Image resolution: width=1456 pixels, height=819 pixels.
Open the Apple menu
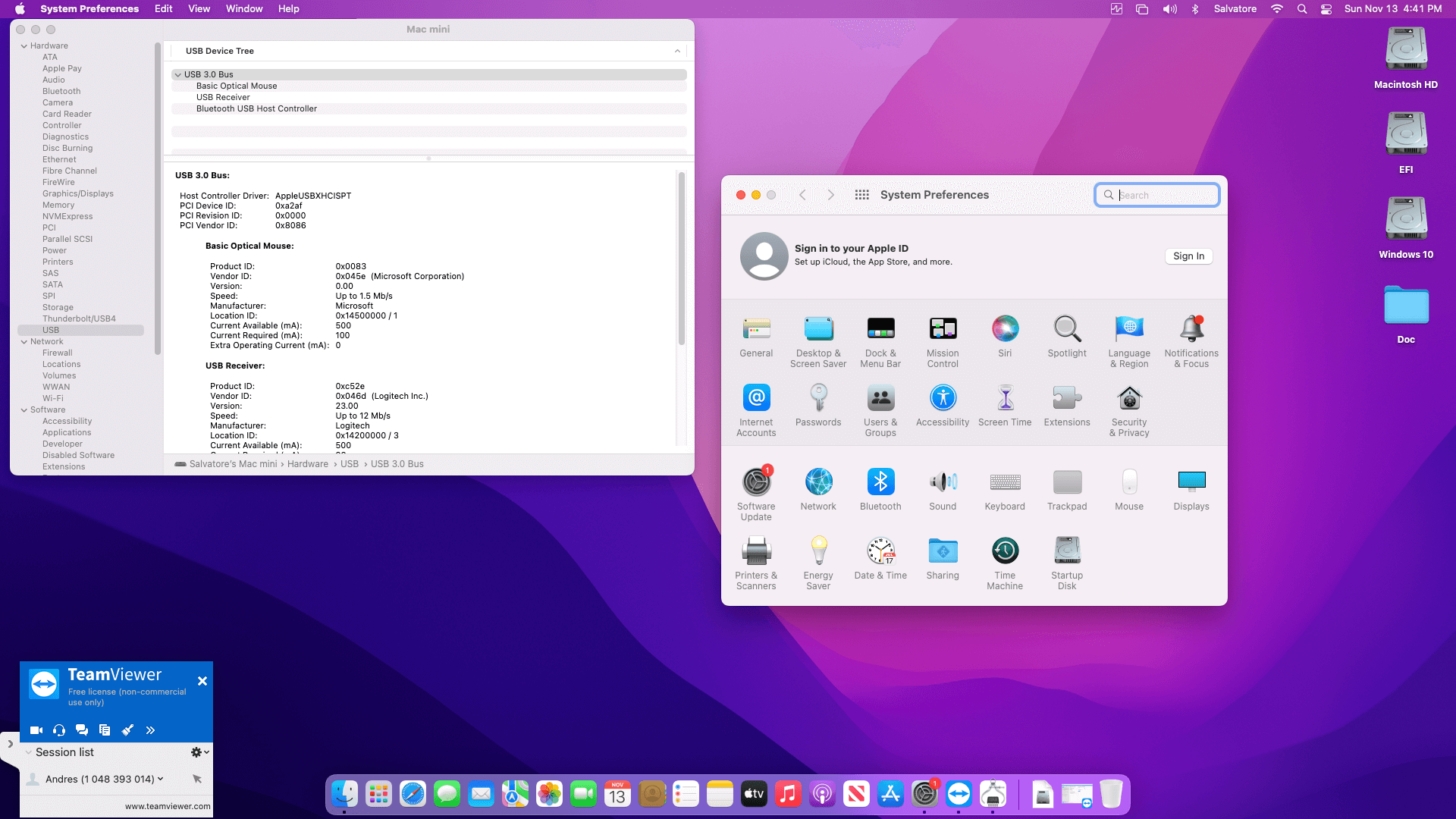tap(20, 9)
